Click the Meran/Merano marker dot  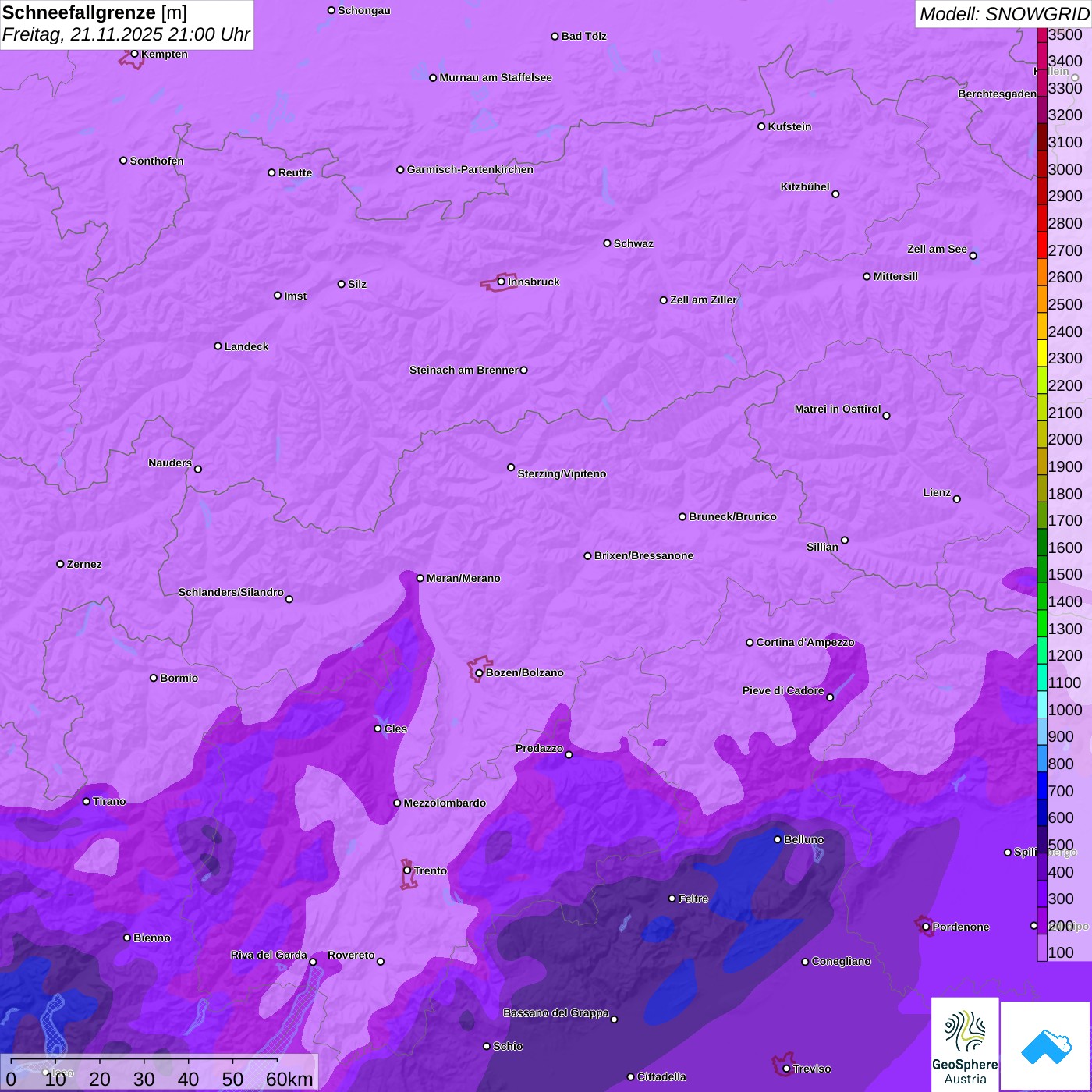(420, 578)
